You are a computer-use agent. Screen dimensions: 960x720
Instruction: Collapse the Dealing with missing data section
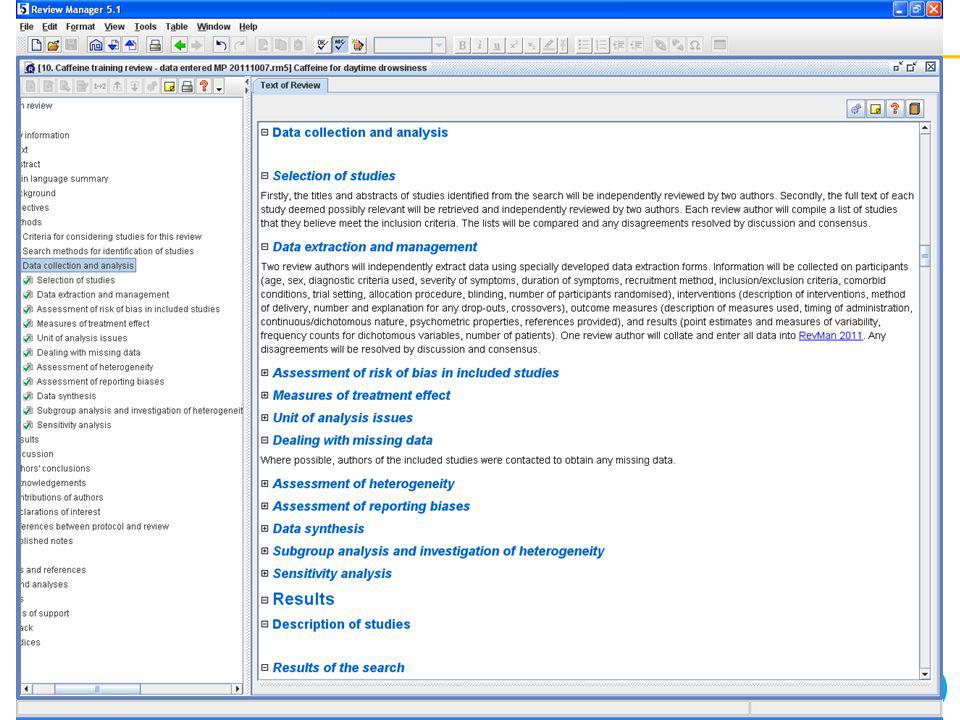pos(264,440)
